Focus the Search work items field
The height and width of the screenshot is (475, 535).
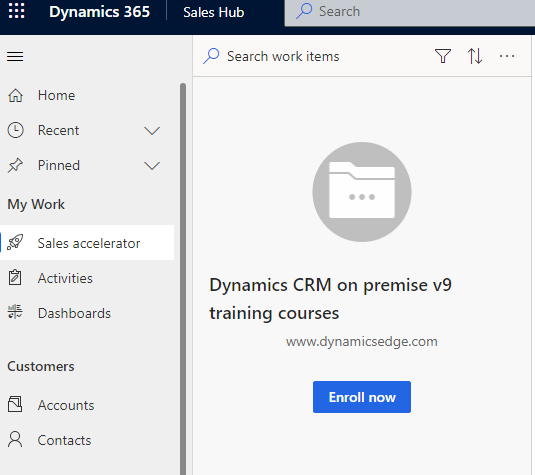(283, 56)
